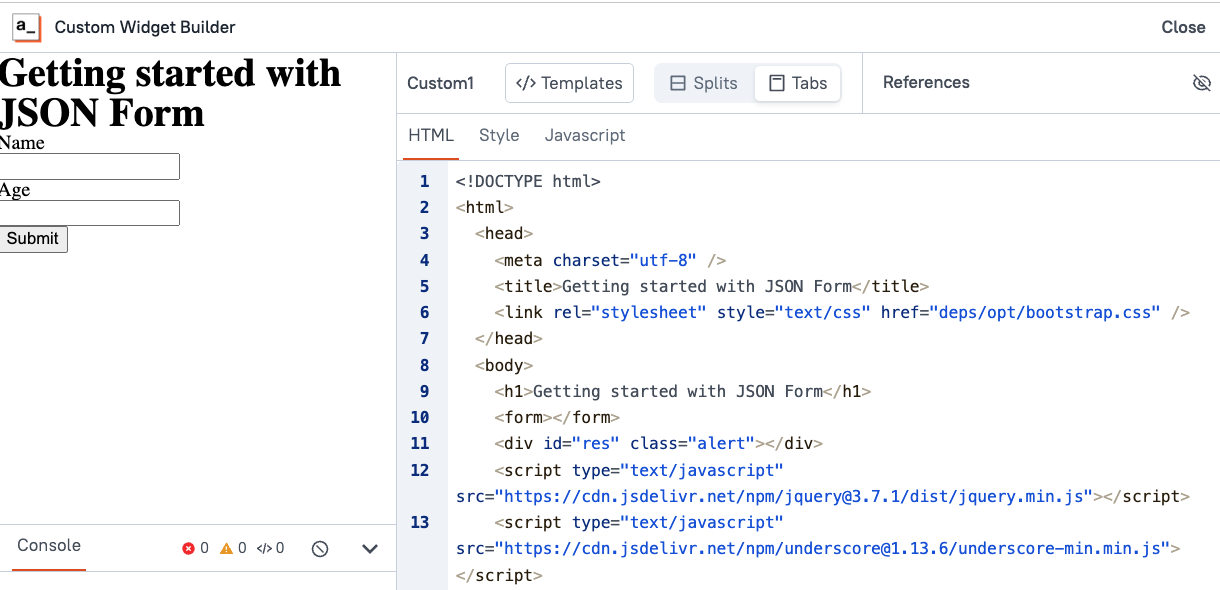Viewport: 1220px width, 590px height.
Task: Collapse the Console panel via chevron
Action: pyautogui.click(x=369, y=548)
